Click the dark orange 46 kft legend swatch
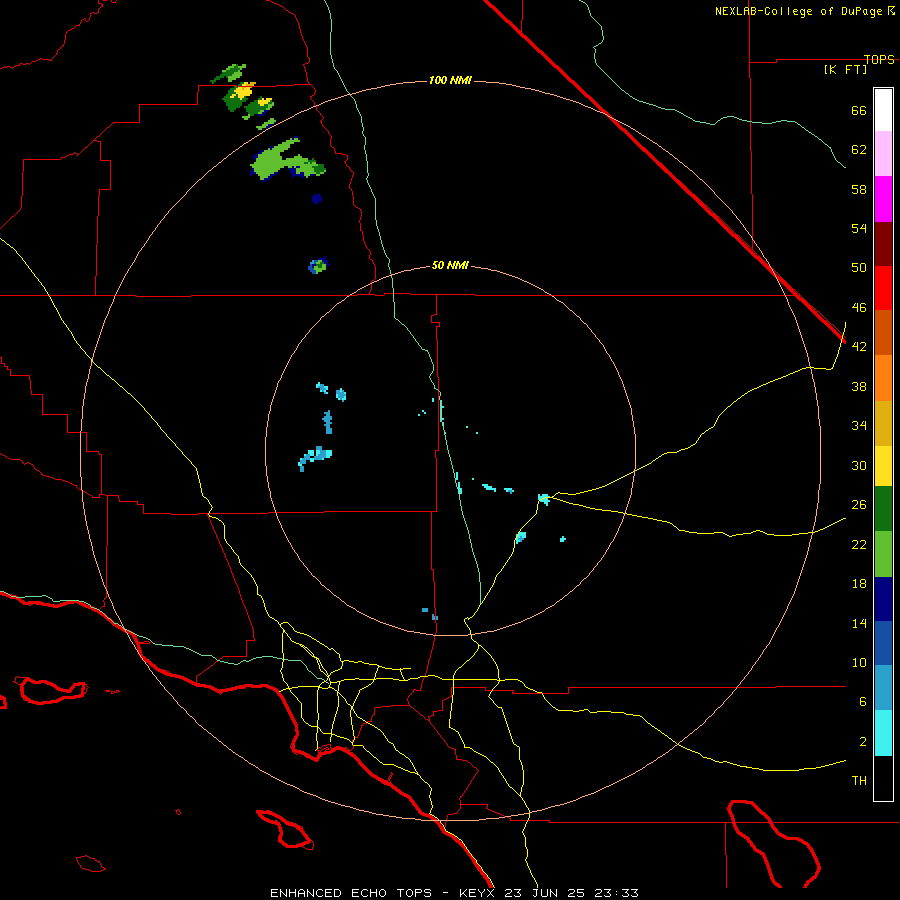900x900 pixels. click(x=883, y=332)
